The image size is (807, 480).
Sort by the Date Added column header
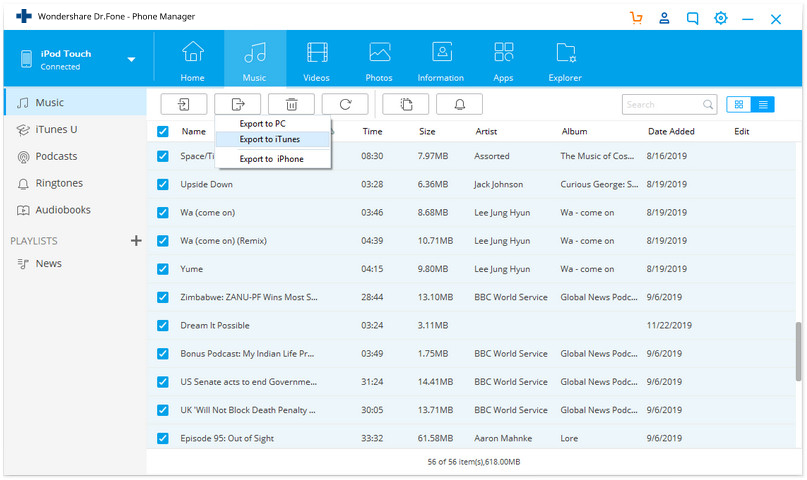coord(671,132)
